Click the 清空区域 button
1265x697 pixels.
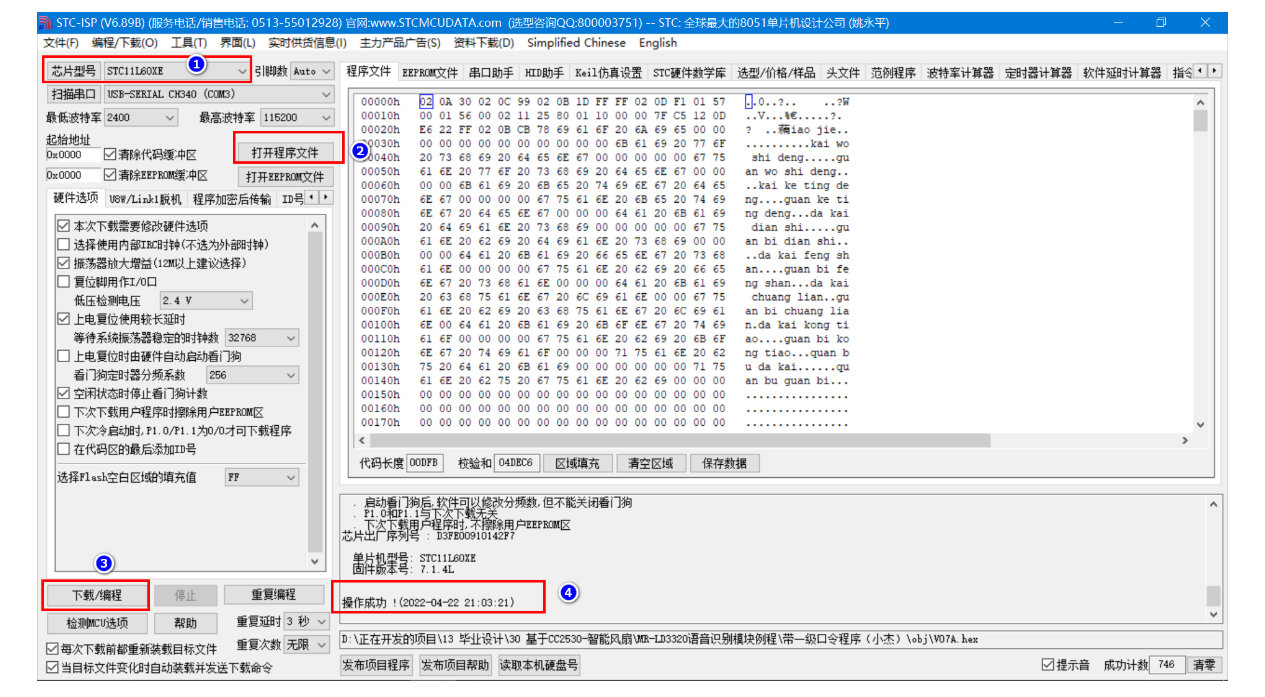coord(650,464)
